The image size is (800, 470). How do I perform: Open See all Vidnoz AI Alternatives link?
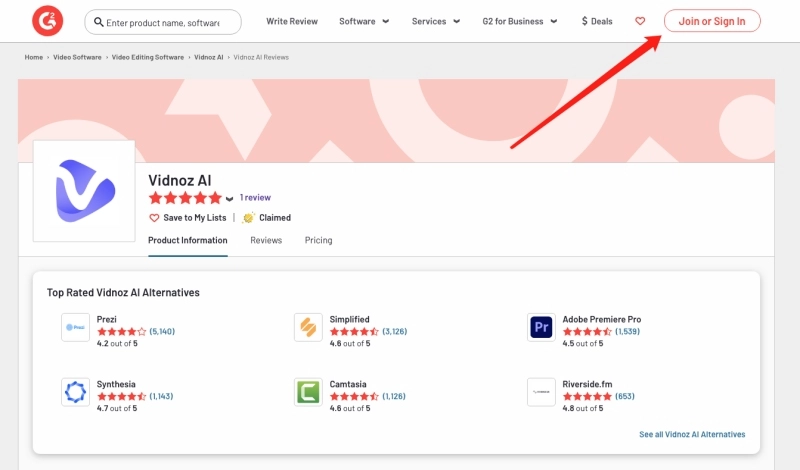692,434
